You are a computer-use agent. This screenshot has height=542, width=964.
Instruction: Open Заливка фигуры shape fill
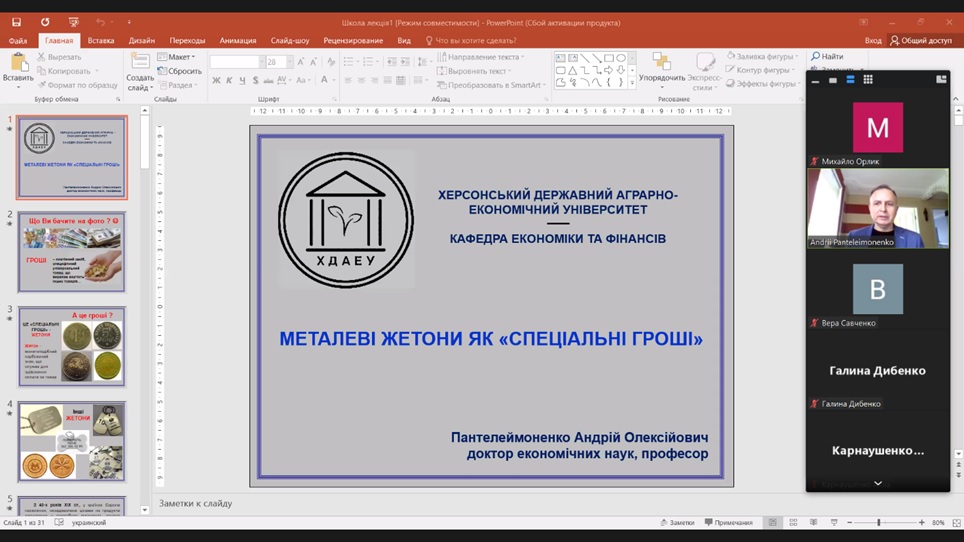pos(762,56)
